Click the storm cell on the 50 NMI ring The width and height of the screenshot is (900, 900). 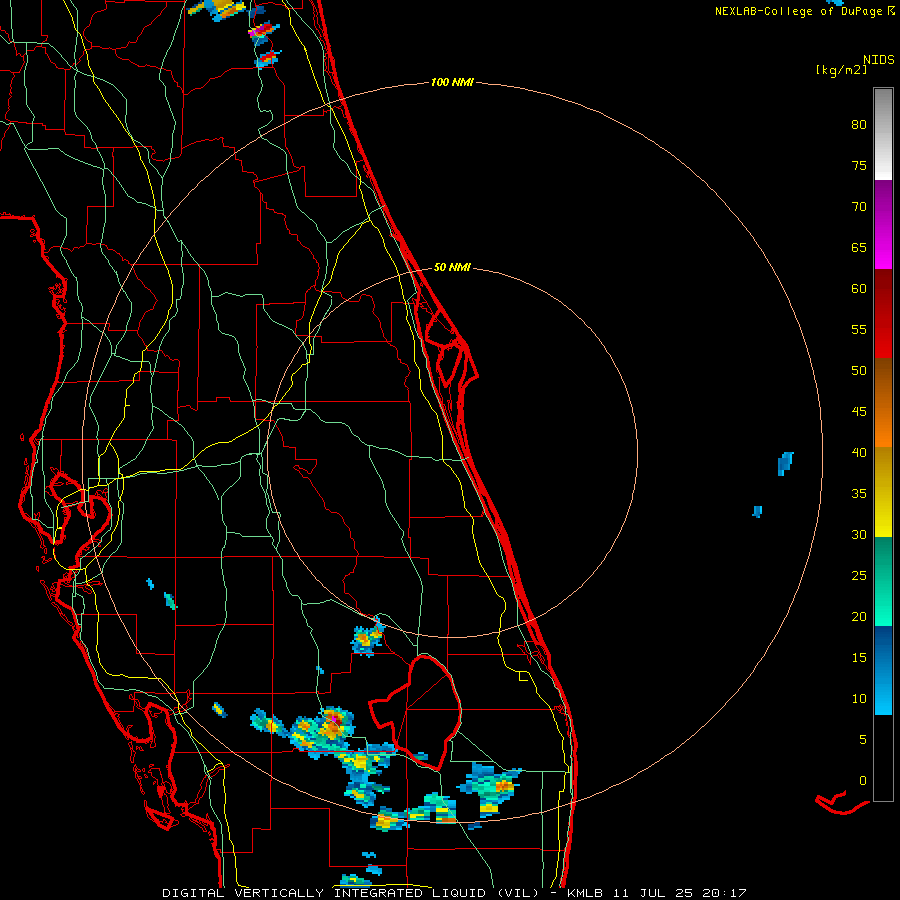[x=366, y=637]
